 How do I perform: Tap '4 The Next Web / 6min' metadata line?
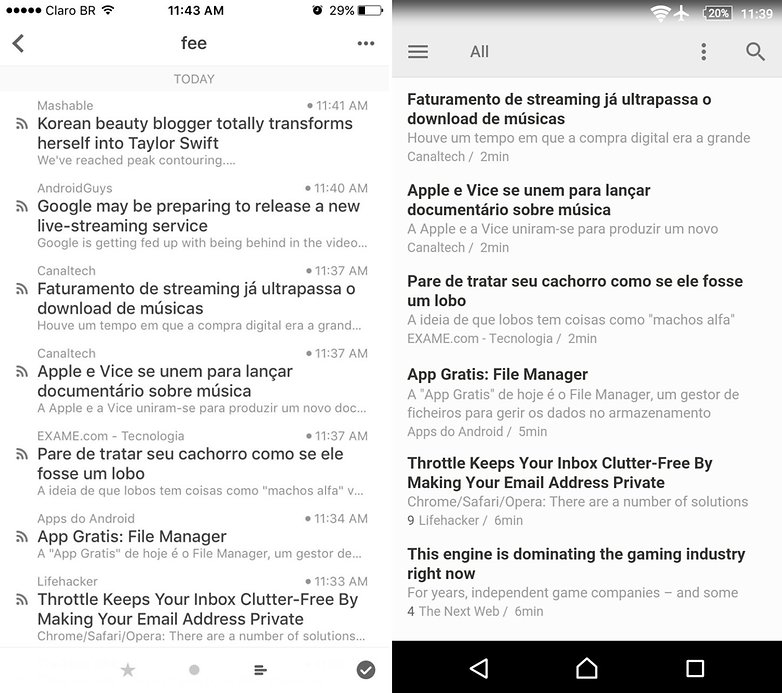pos(475,611)
